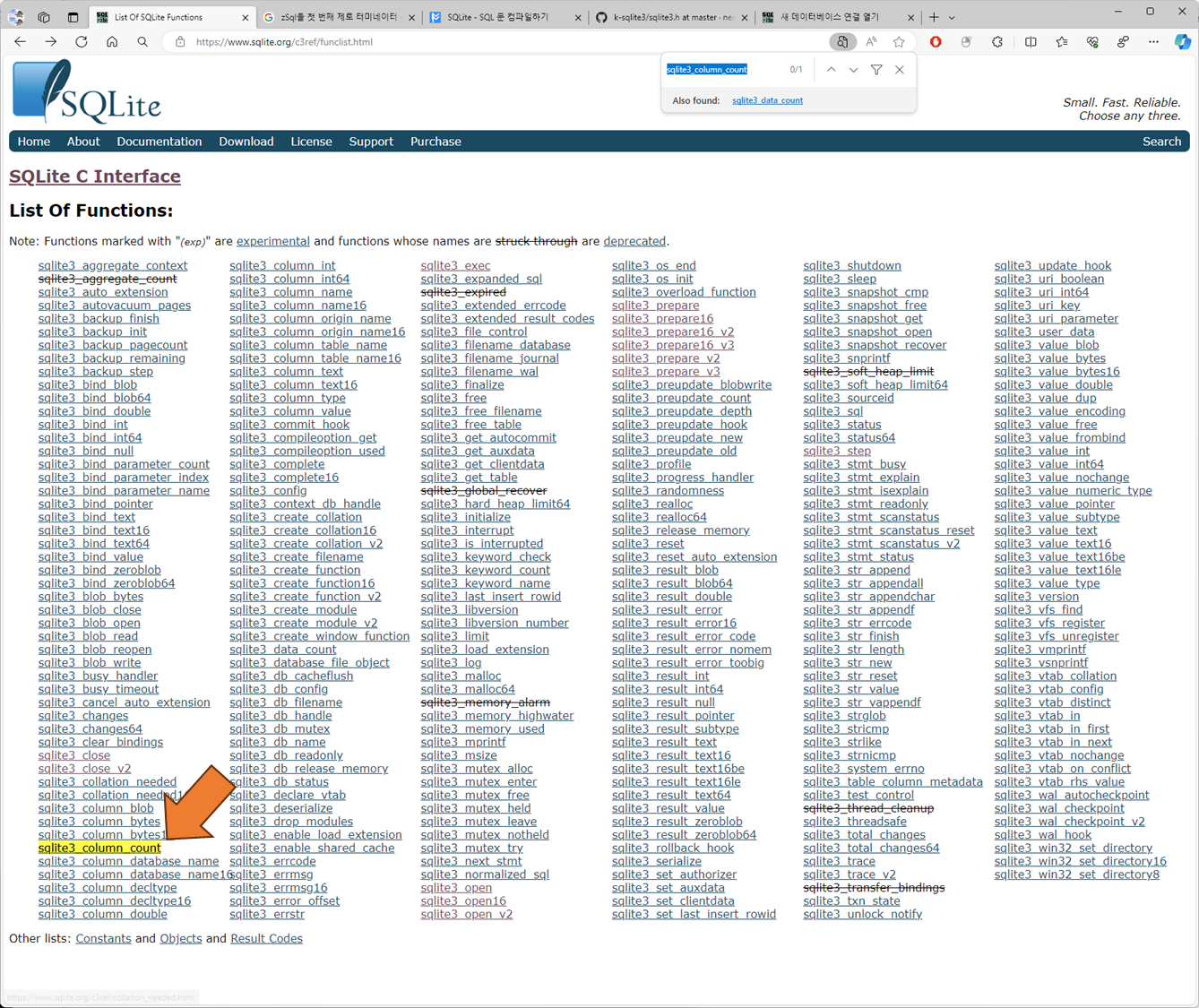Open the profile avatar menu
The width and height of the screenshot is (1199, 1008).
click(x=16, y=17)
